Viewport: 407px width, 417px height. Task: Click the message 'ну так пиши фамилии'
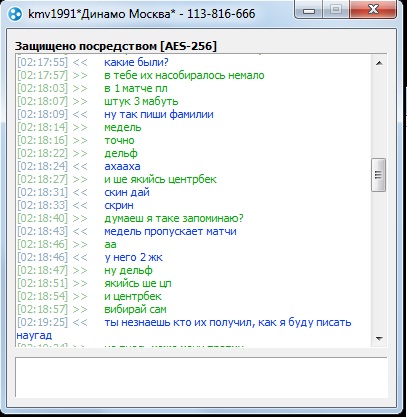159,114
